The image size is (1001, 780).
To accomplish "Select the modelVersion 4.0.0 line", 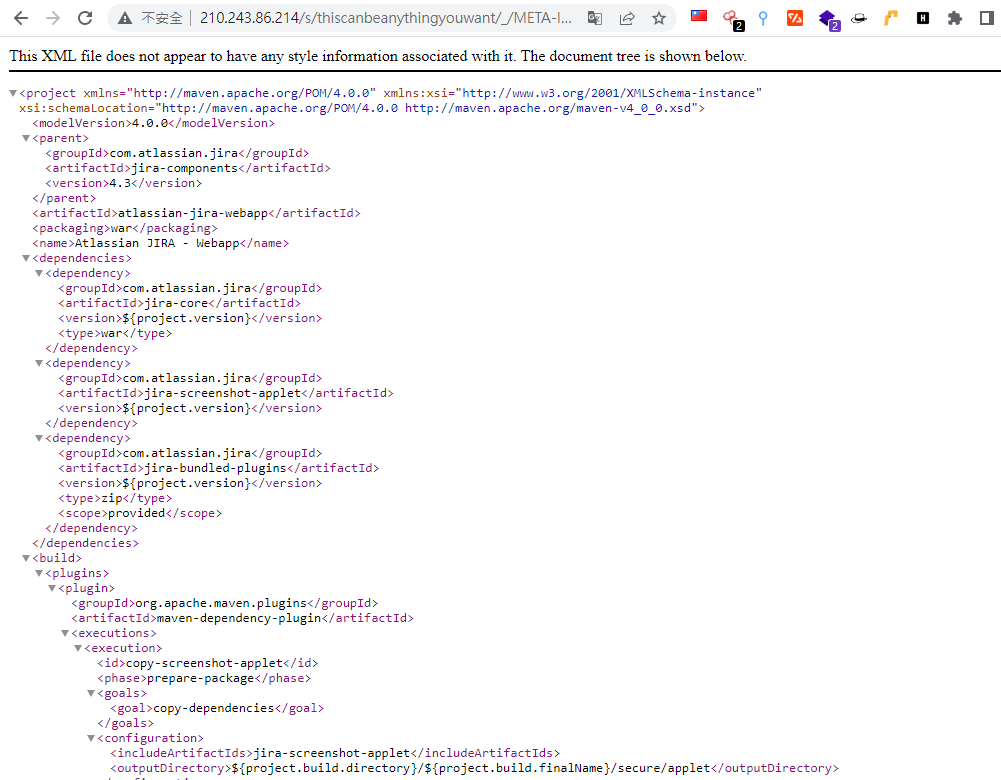I will click(153, 123).
